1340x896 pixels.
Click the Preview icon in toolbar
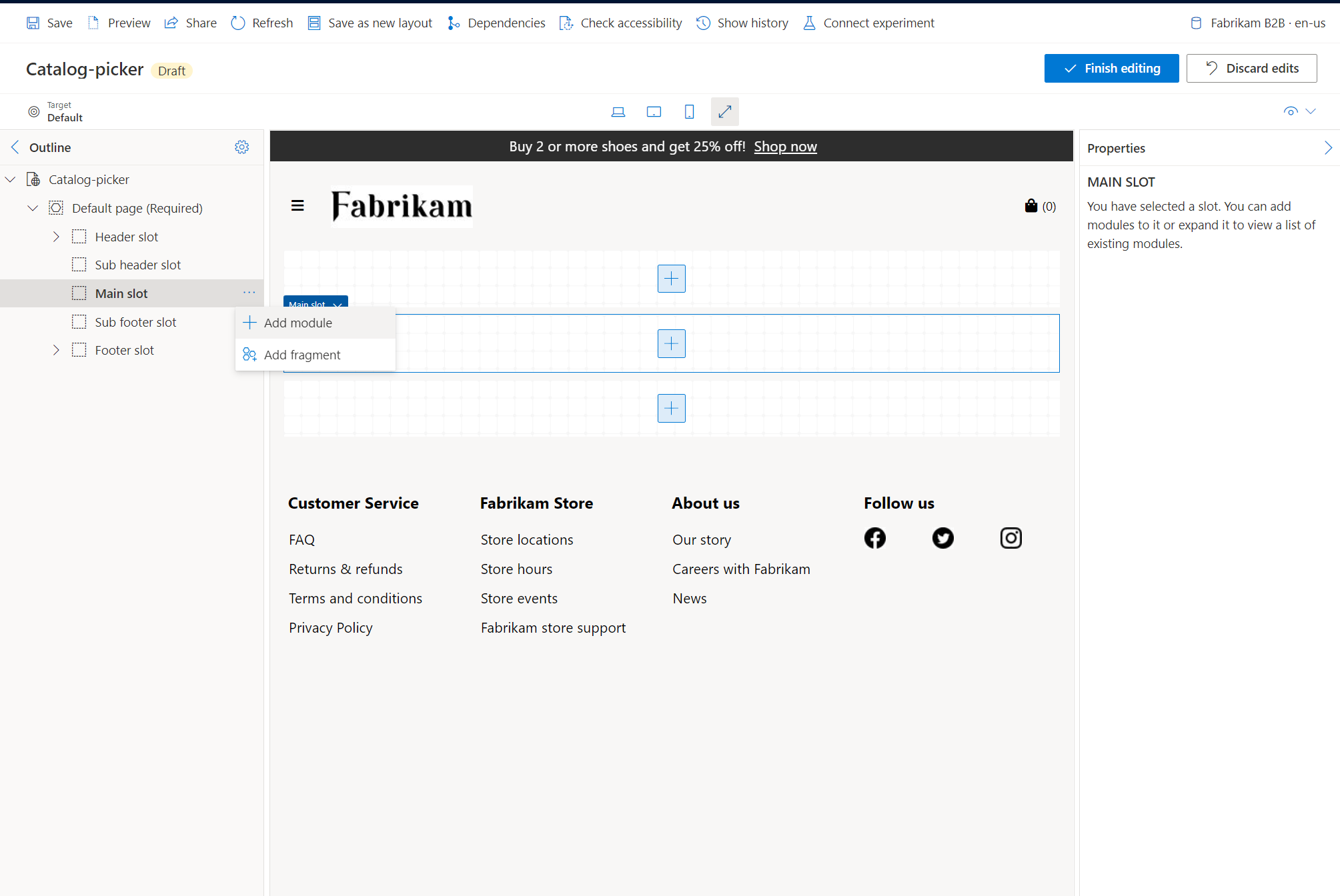[95, 22]
